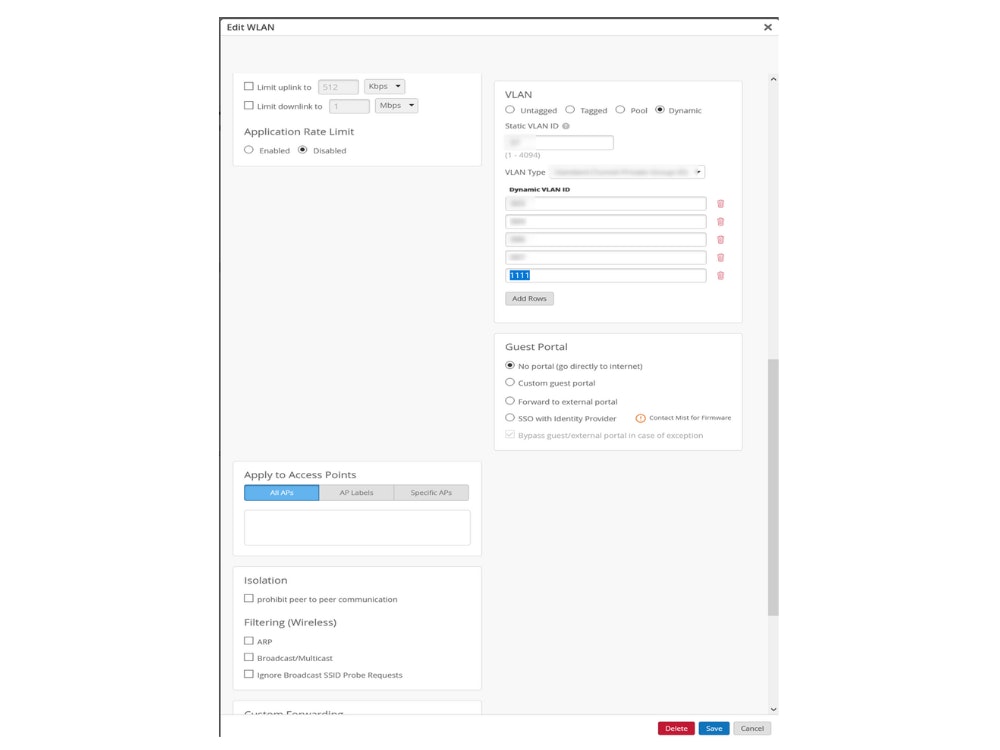Enable the Limit uplink checkbox

249,87
